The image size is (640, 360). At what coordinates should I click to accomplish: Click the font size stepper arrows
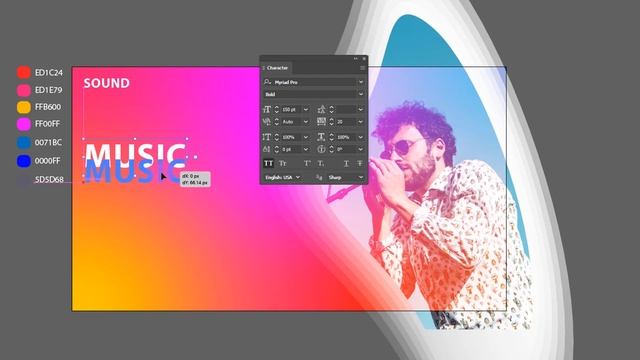pyautogui.click(x=276, y=109)
